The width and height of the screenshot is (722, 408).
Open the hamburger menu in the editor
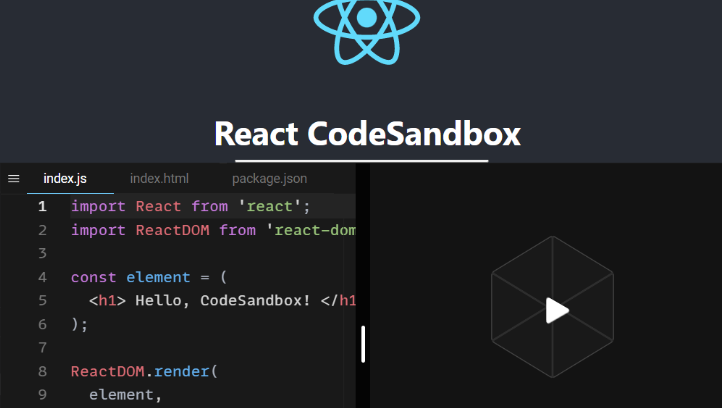[14, 178]
